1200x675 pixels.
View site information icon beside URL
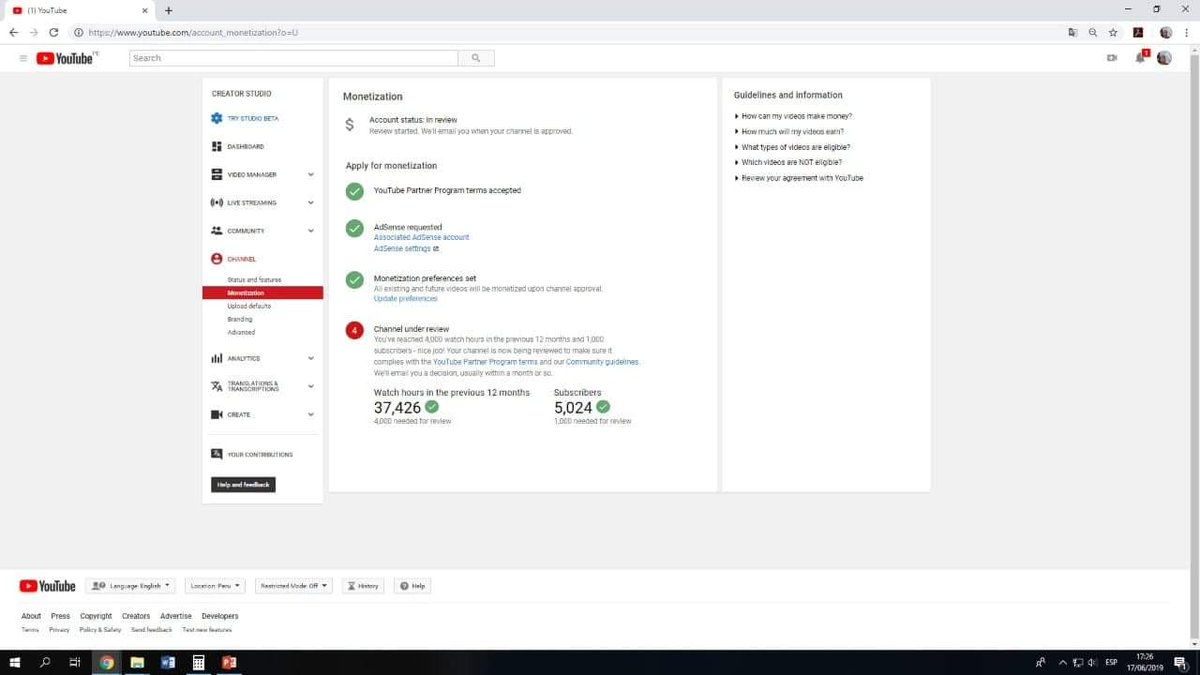click(x=79, y=32)
